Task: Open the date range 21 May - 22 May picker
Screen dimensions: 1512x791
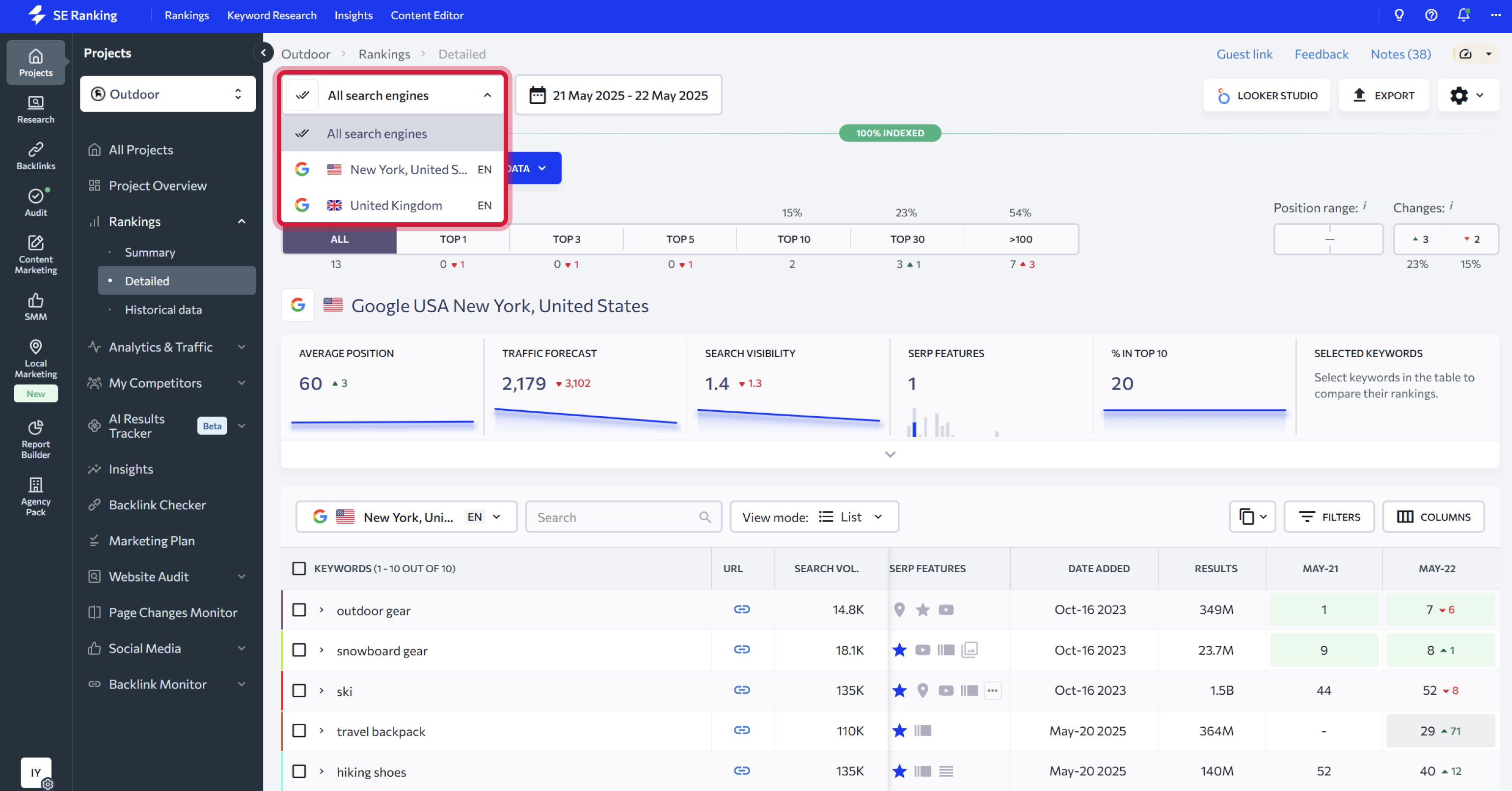Action: pyautogui.click(x=618, y=95)
